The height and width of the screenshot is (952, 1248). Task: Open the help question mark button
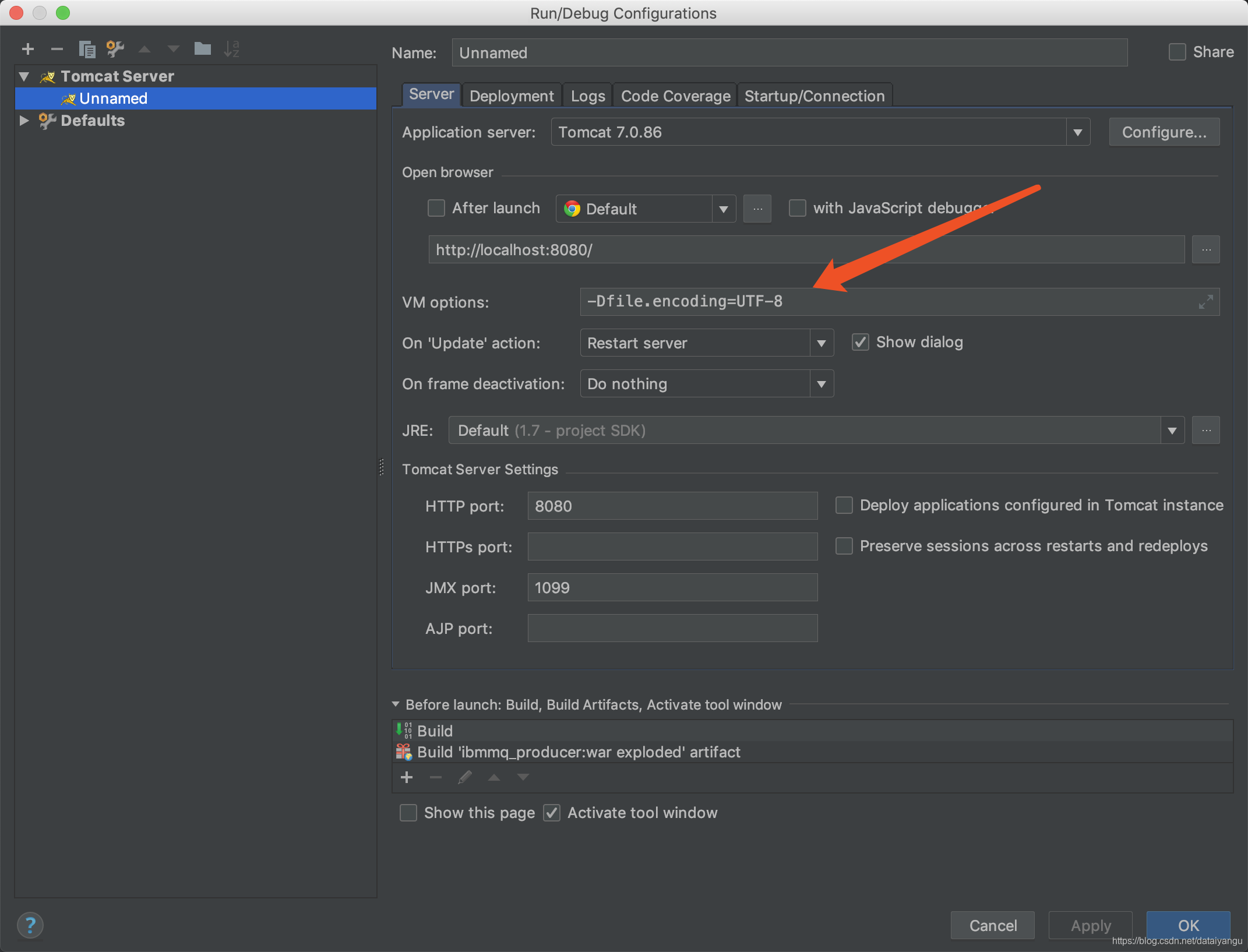click(x=30, y=925)
